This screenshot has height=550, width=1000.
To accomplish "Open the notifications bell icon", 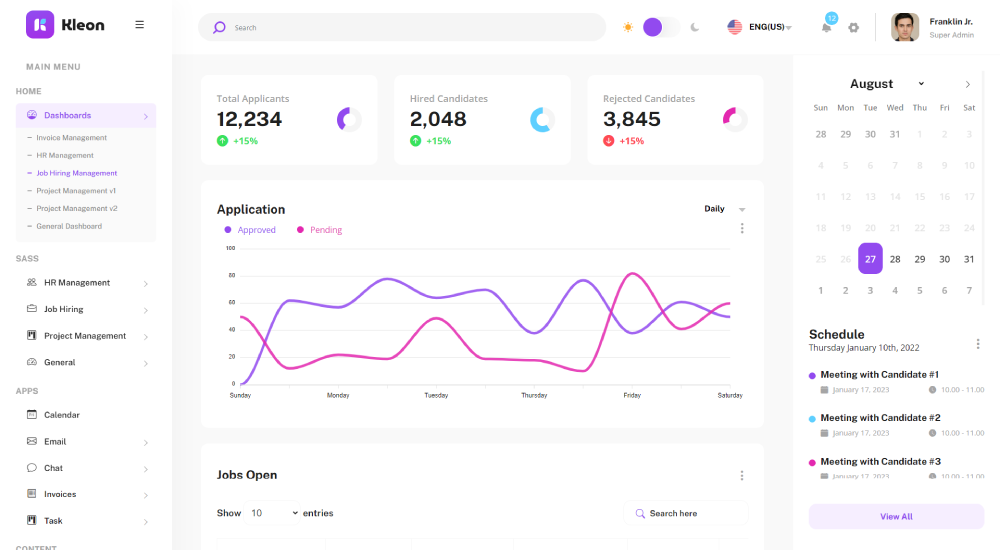I will (x=826, y=27).
